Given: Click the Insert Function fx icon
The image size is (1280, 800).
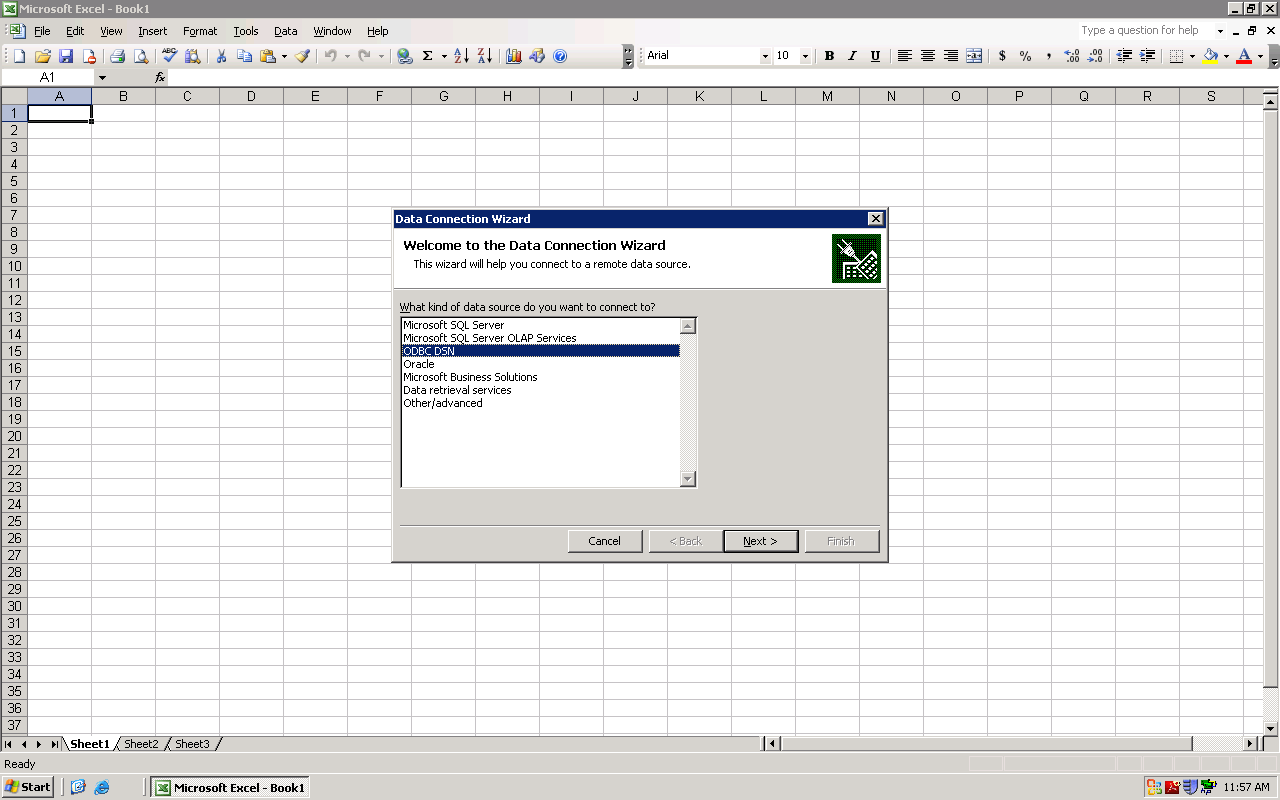Looking at the screenshot, I should pos(160,77).
